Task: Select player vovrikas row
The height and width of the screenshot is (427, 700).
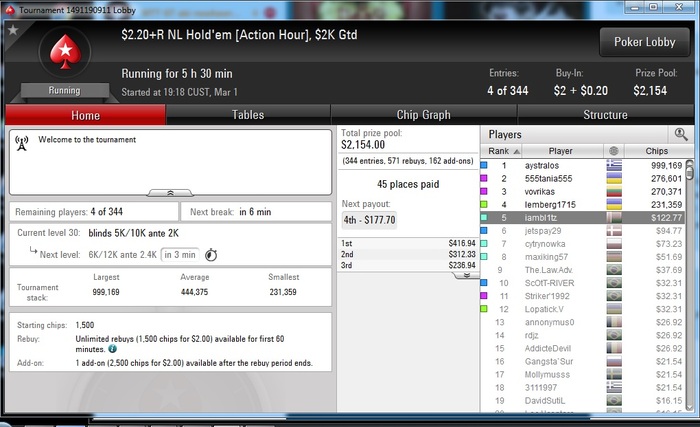Action: (583, 192)
